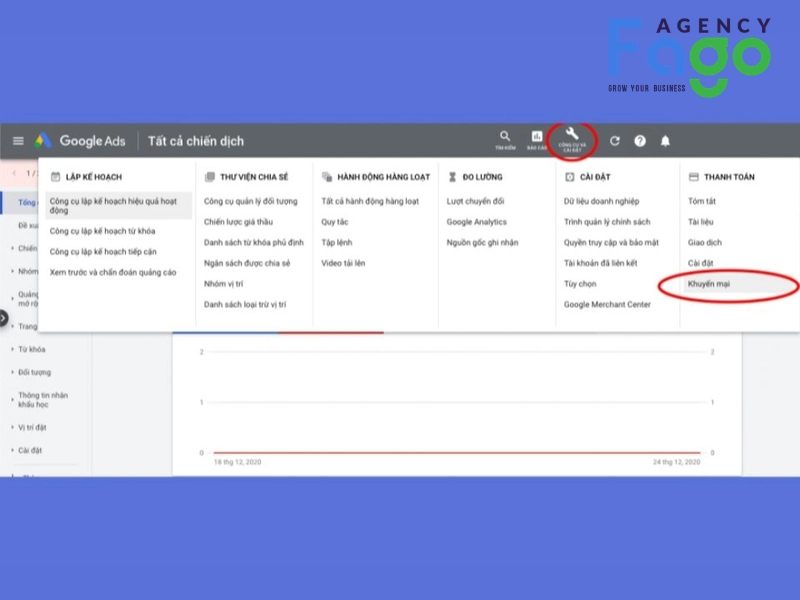Open Tất cả hành động hàng loạt

(x=370, y=201)
